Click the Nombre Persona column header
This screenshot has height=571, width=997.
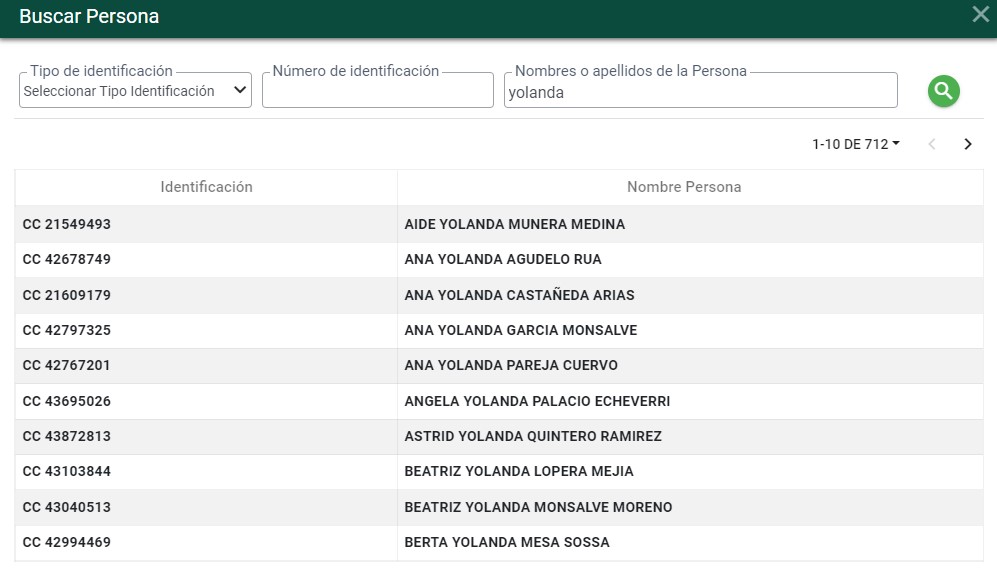pos(684,187)
